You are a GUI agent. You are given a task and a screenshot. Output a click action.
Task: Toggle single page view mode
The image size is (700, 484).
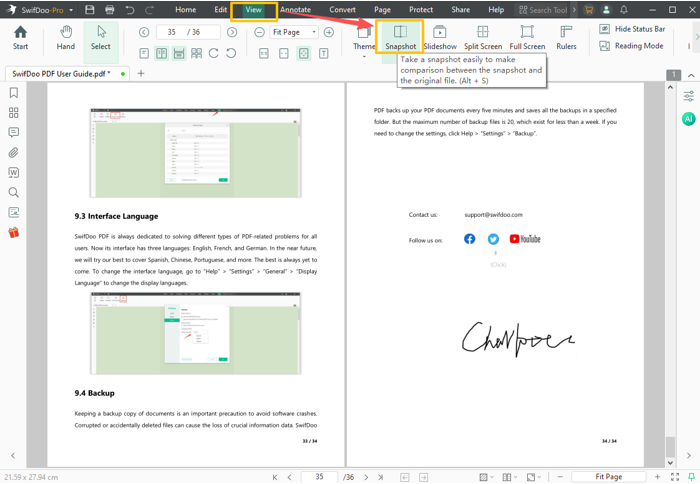tap(144, 54)
